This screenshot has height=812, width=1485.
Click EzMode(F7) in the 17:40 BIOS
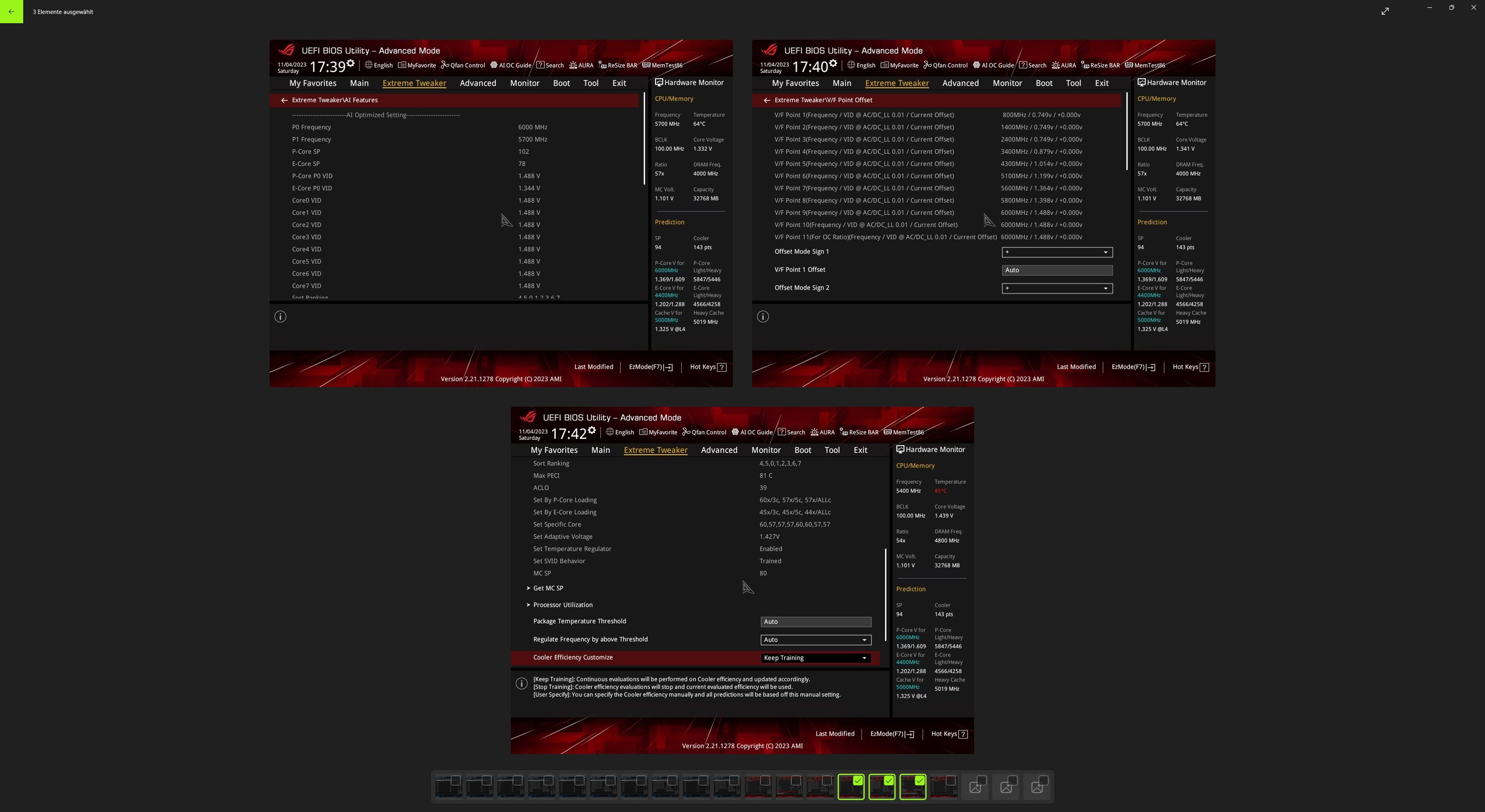[x=1133, y=367]
